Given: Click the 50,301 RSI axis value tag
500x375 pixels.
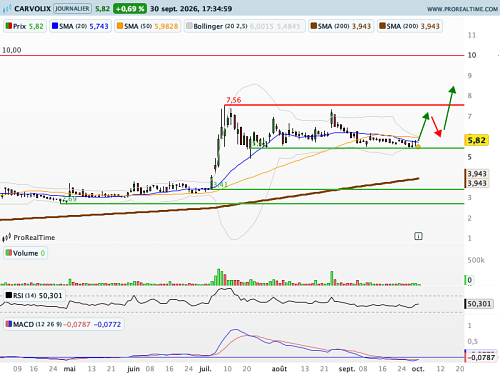Looking at the screenshot, I should coord(479,304).
